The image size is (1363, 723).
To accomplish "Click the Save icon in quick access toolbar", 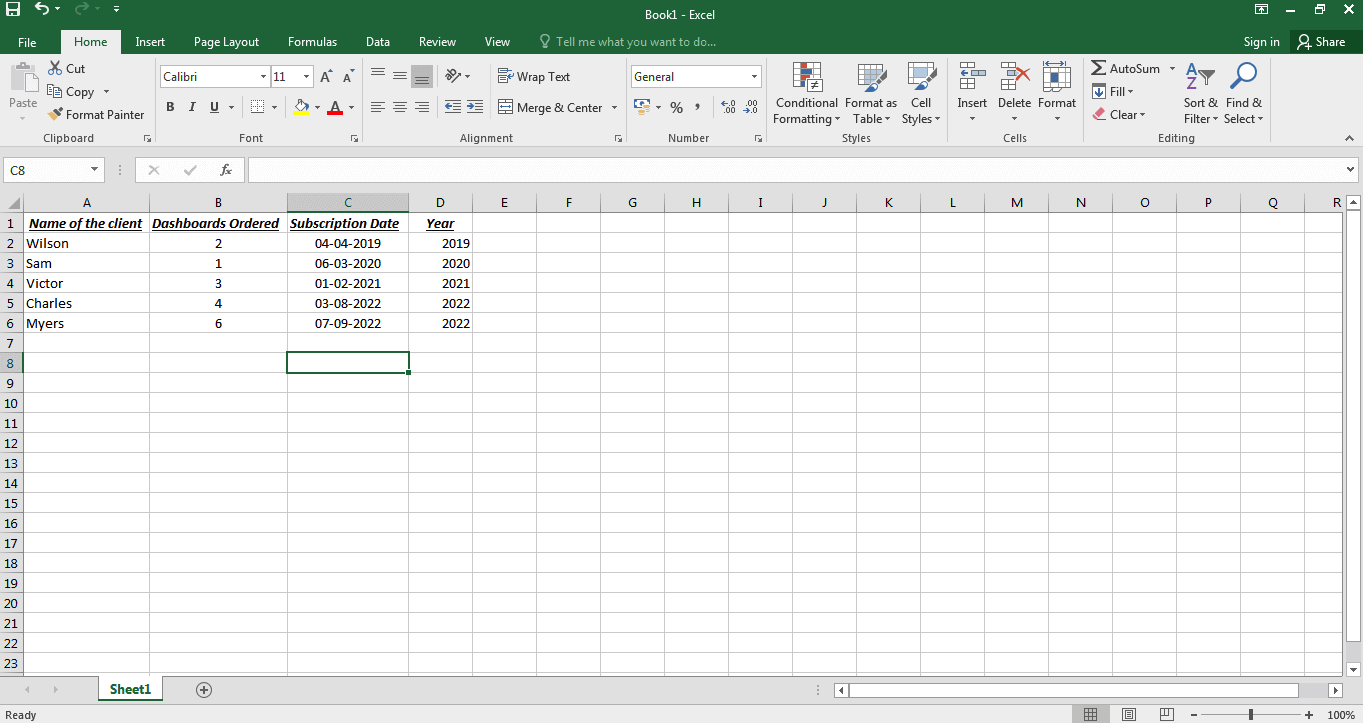I will pyautogui.click(x=13, y=9).
